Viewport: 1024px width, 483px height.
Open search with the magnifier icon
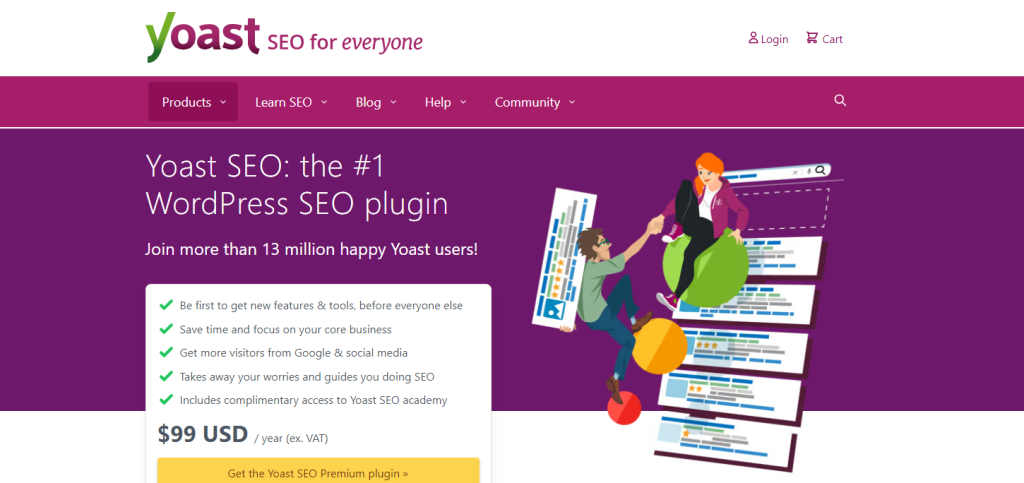click(840, 101)
